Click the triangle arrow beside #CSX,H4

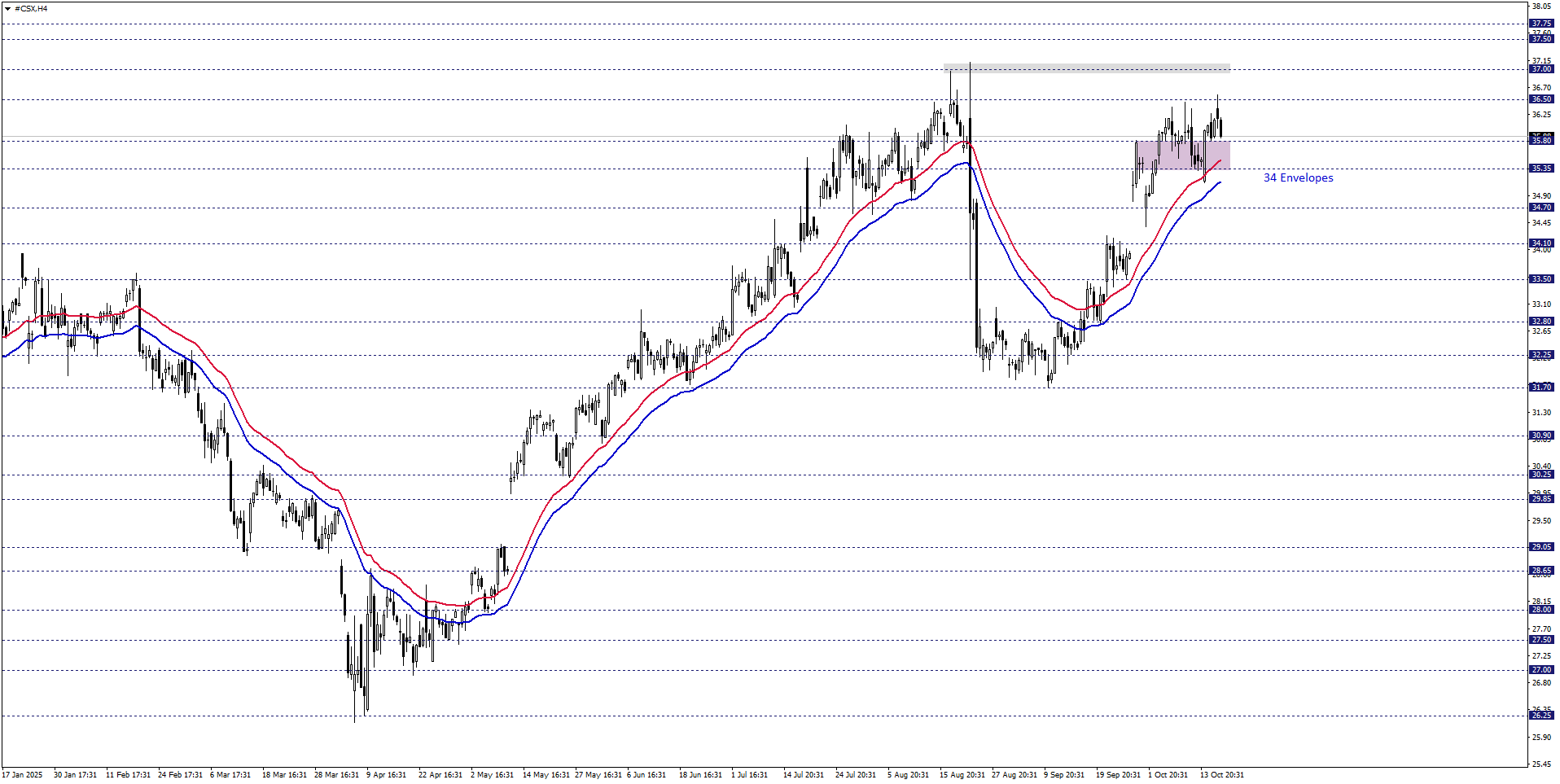(x=8, y=8)
